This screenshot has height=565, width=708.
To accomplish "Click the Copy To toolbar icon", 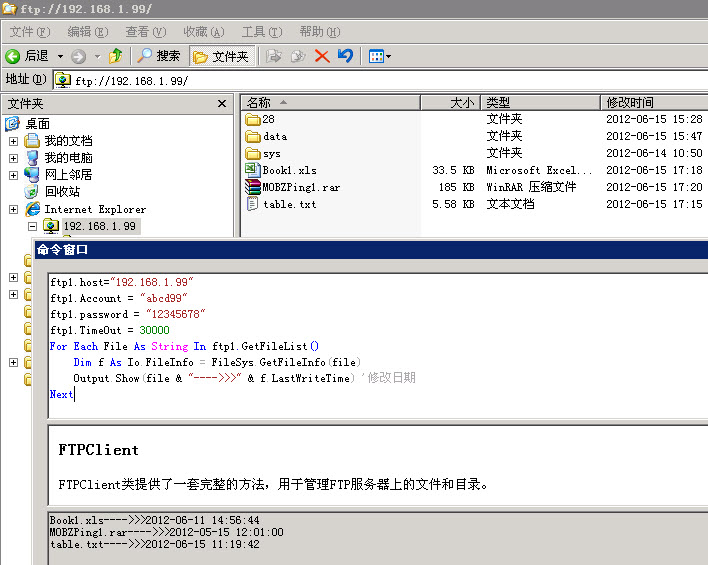I will click(x=298, y=56).
